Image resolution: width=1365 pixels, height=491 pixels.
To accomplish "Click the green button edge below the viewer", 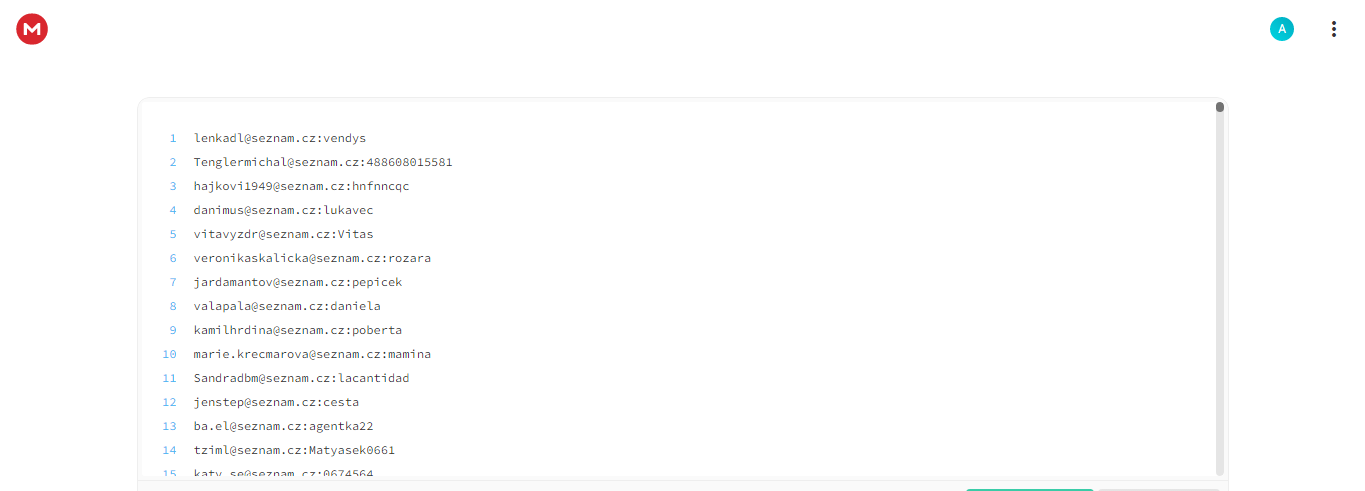I will (1029, 489).
